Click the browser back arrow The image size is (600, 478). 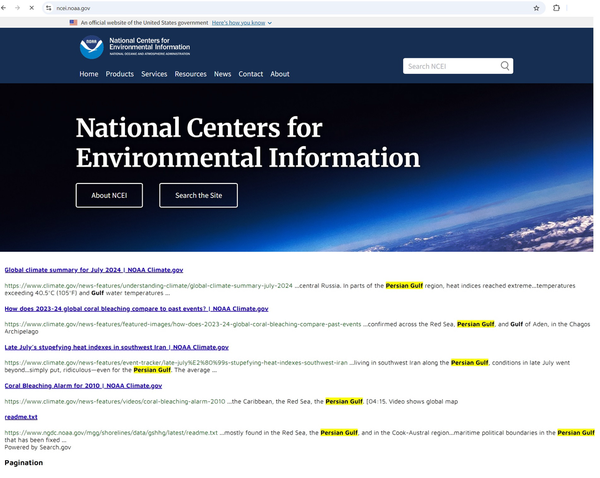(4, 8)
